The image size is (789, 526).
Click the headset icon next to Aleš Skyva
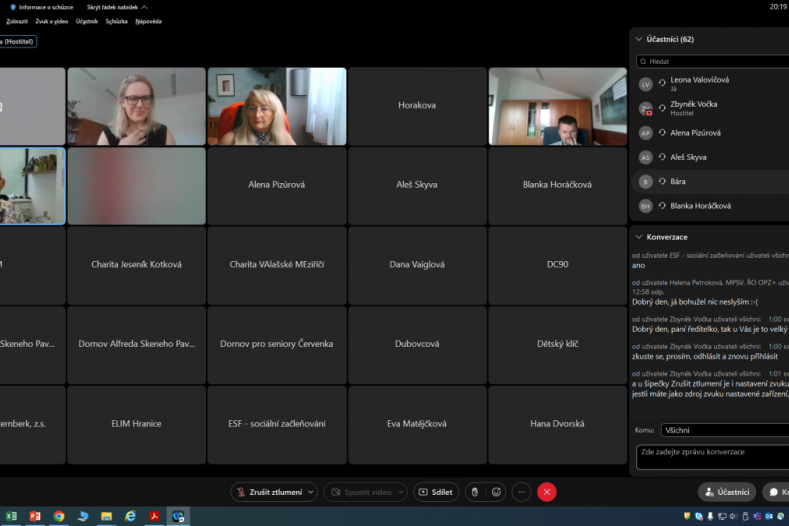point(662,157)
